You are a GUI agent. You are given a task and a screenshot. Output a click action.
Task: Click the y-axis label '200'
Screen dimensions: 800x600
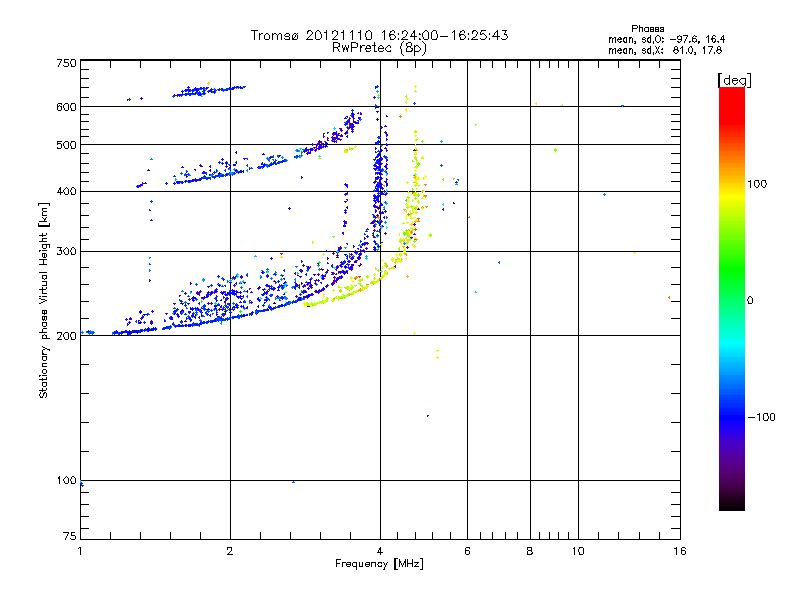pyautogui.click(x=66, y=336)
